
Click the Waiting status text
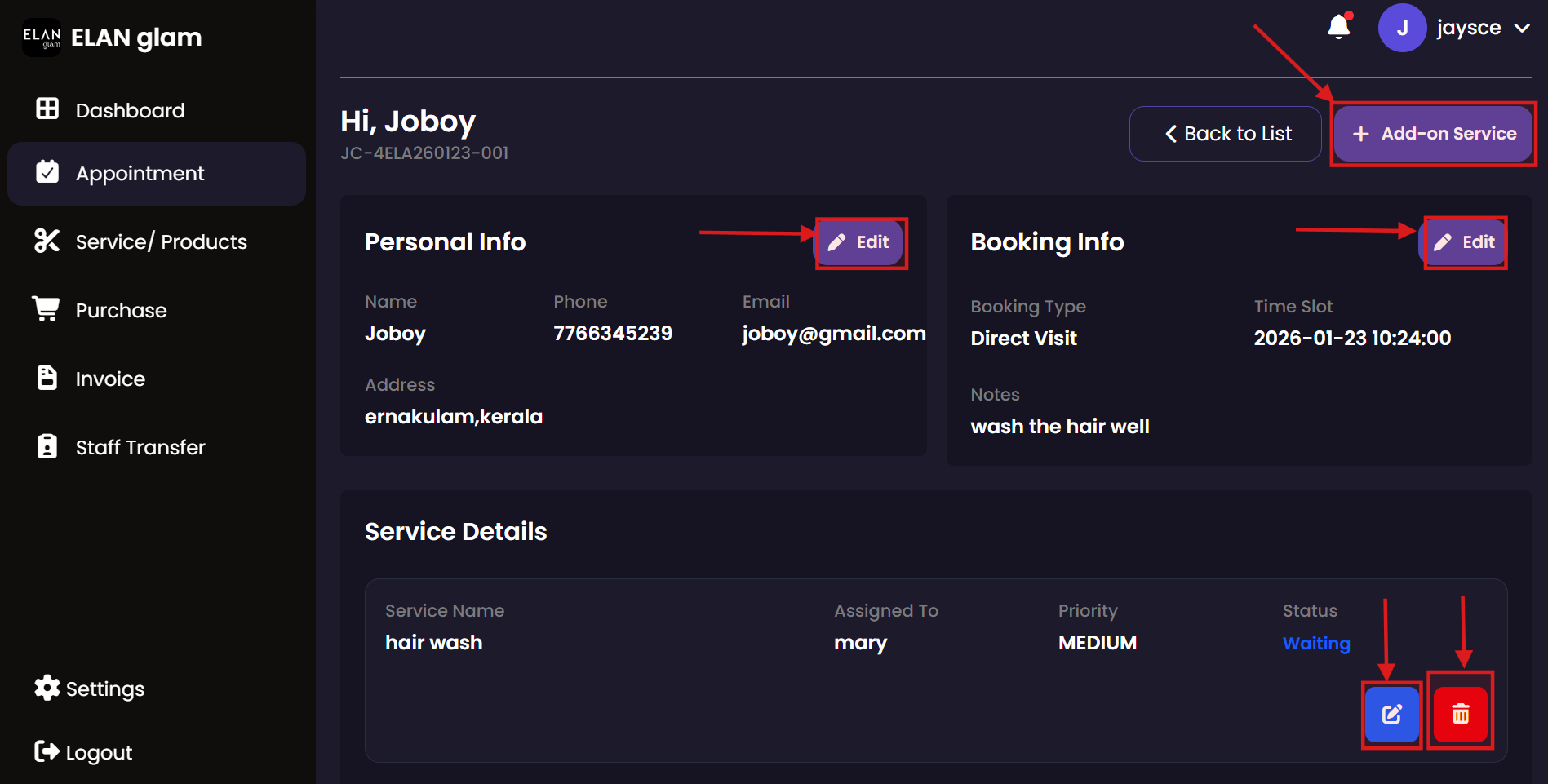pyautogui.click(x=1315, y=643)
